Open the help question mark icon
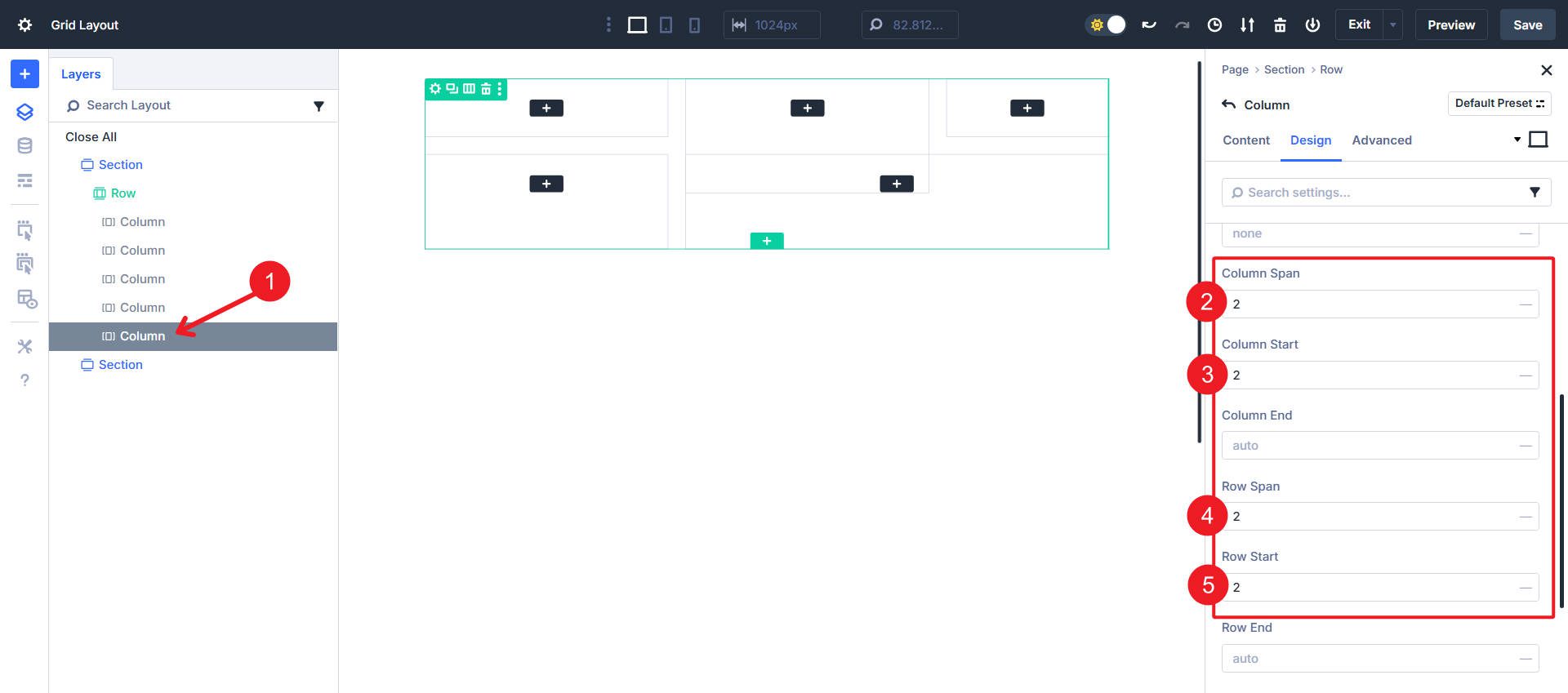Viewport: 1568px width, 693px height. pos(24,380)
